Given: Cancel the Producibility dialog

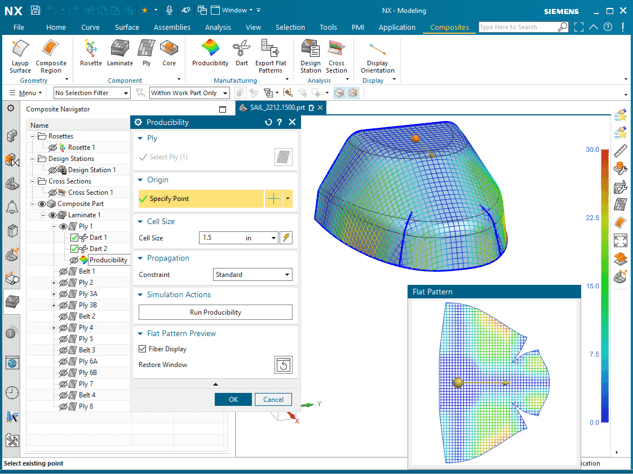Looking at the screenshot, I should point(273,399).
